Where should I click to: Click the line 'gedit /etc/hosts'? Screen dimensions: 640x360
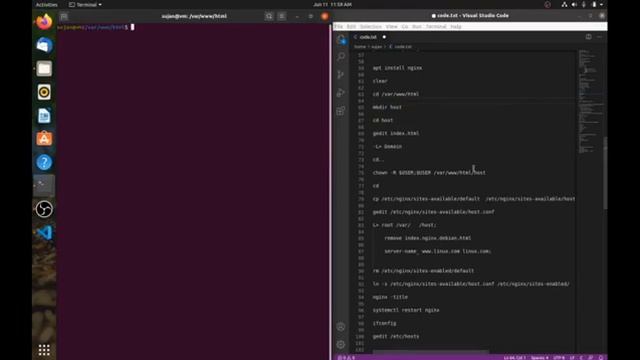tap(396, 336)
